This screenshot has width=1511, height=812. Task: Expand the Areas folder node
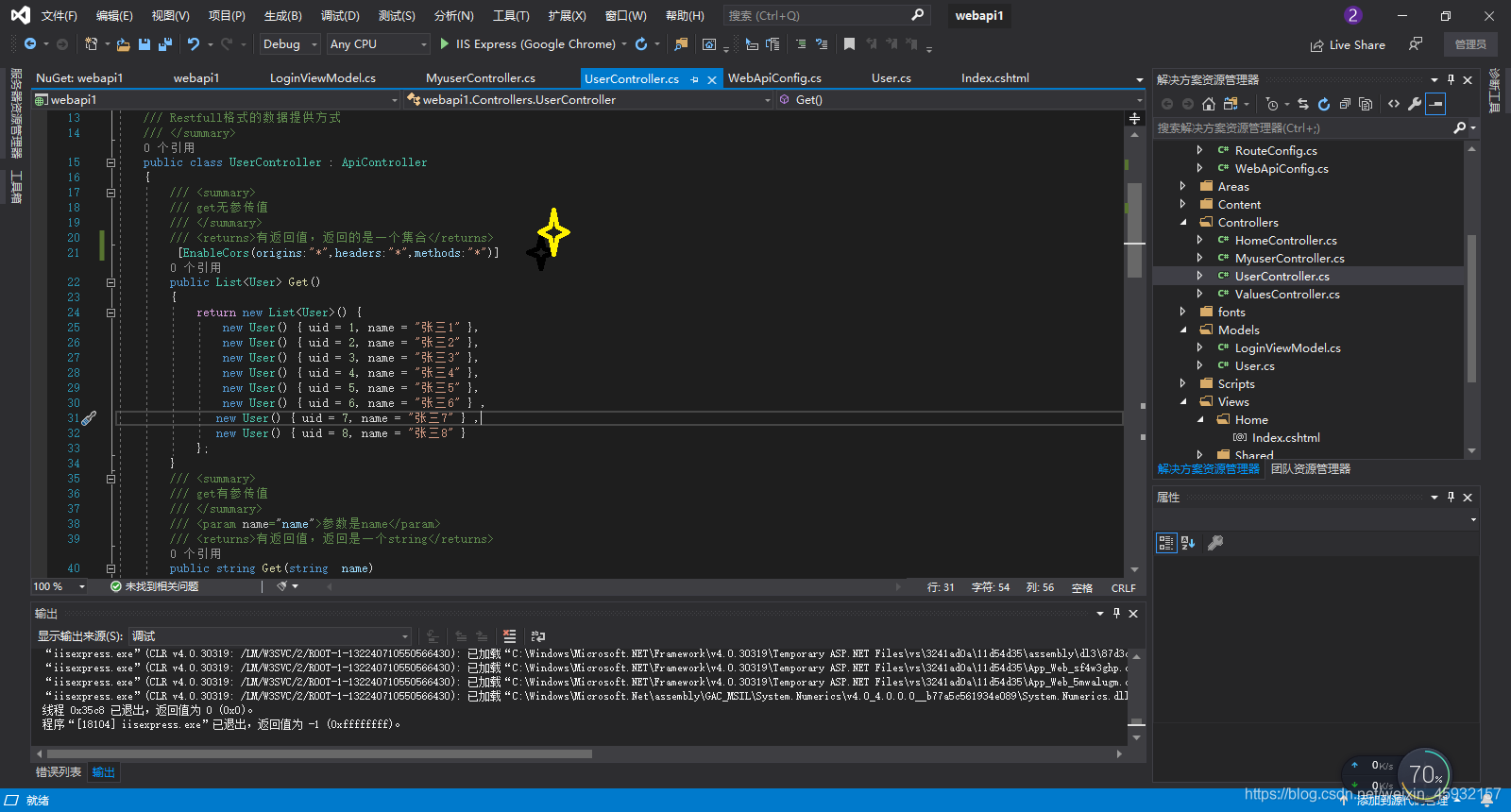[1183, 187]
